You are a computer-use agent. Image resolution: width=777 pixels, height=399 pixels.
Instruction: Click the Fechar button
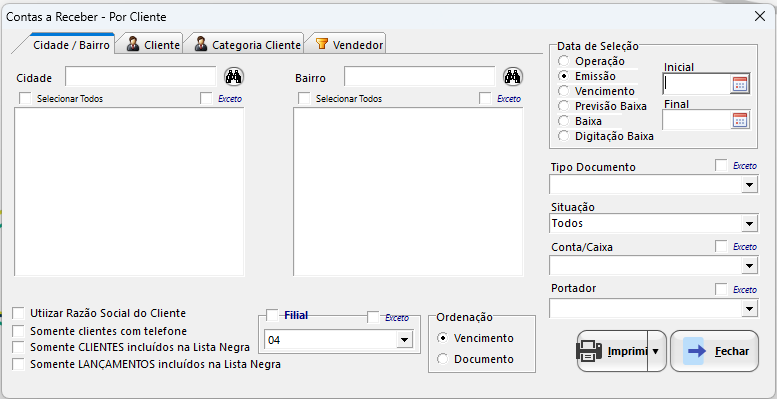pos(715,351)
